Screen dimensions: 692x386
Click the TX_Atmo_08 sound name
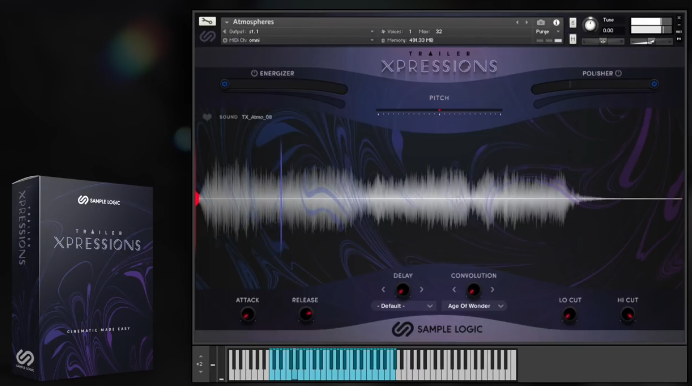click(x=257, y=117)
